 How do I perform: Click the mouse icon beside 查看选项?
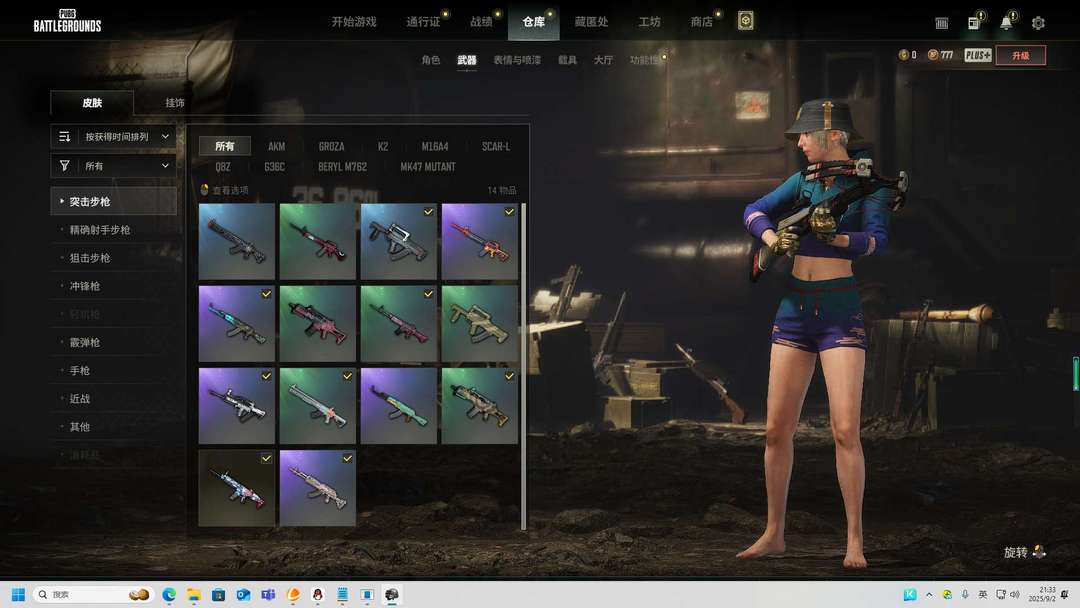pos(204,189)
